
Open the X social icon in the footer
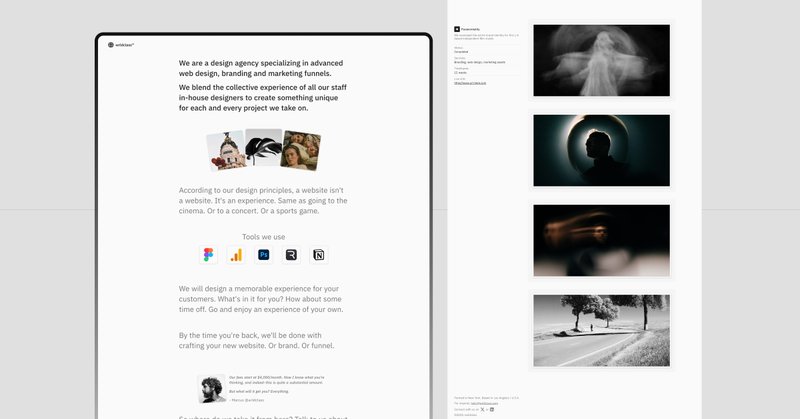click(x=483, y=409)
